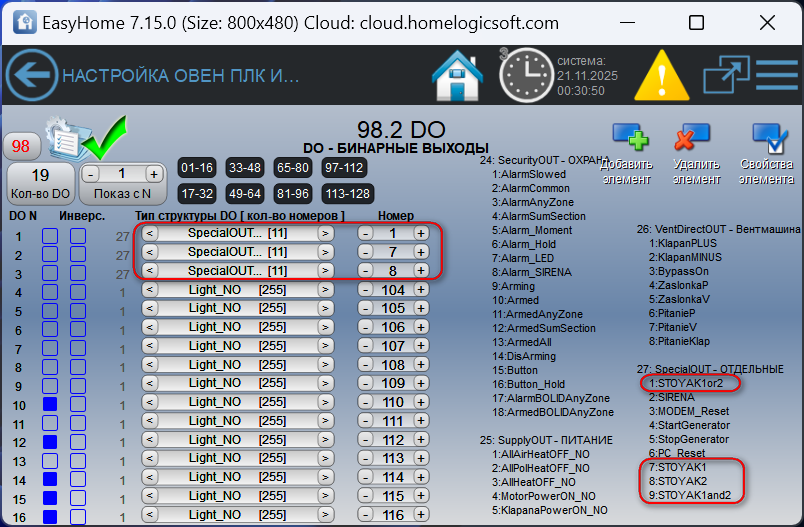Image resolution: width=804 pixels, height=527 pixels.
Task: Click next type arrow for DO 1
Action: click(325, 233)
